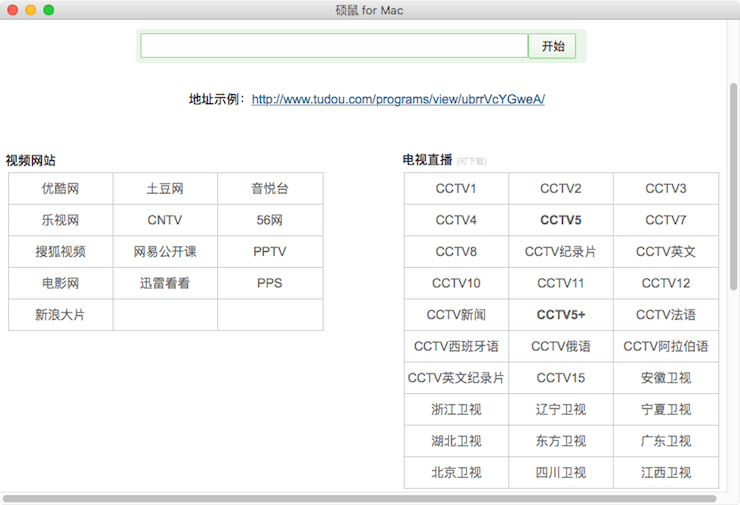740x505 pixels.
Task: Open the CCTV英文纪录片 channel
Action: tap(456, 378)
